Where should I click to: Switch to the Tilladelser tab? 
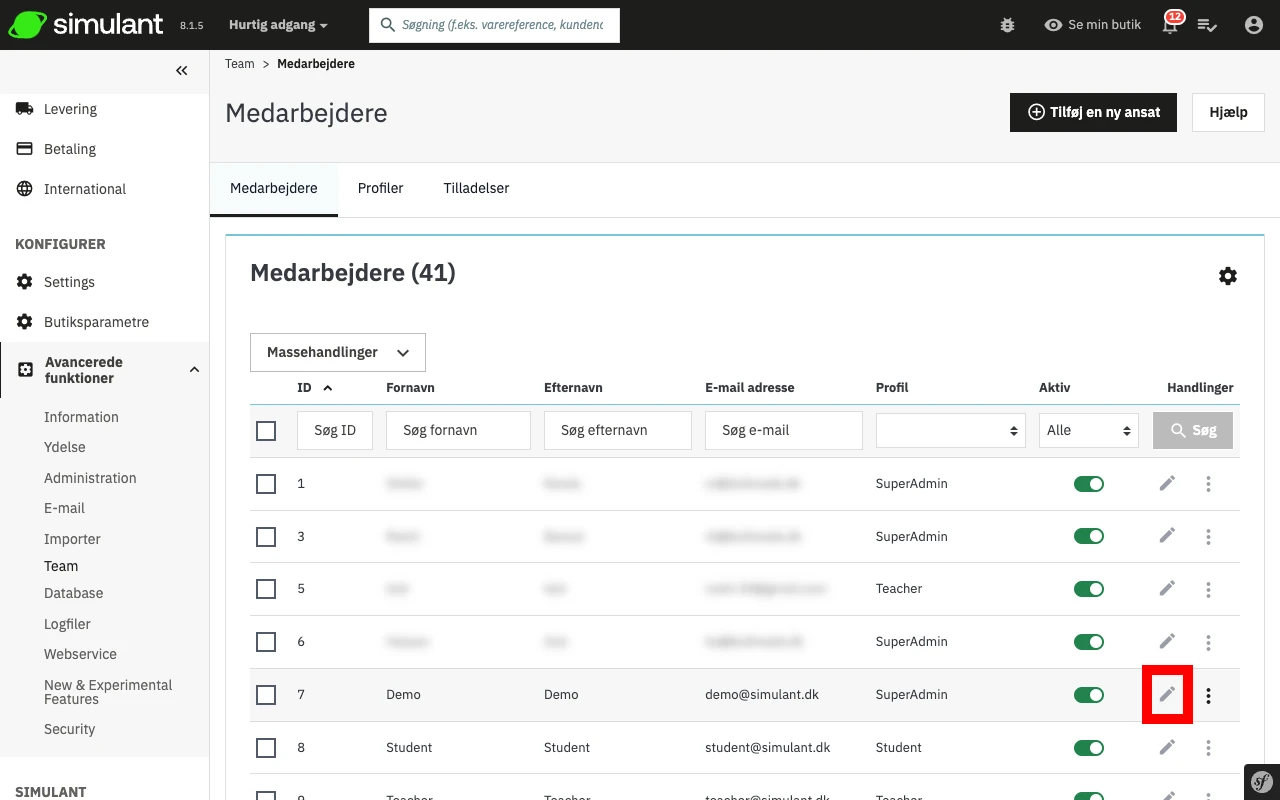click(x=476, y=188)
